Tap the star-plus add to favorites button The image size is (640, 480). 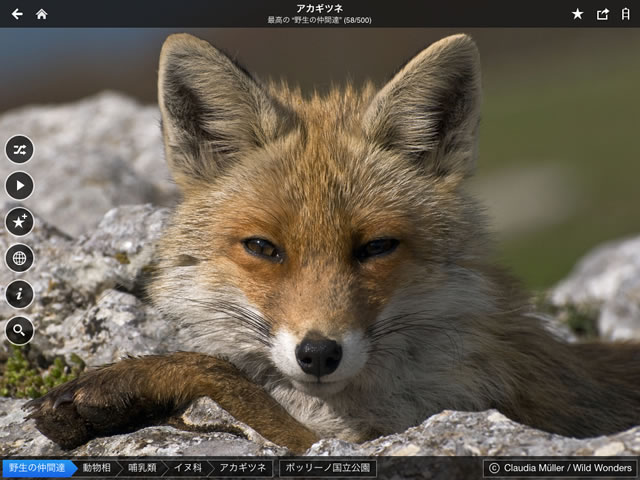(x=20, y=222)
